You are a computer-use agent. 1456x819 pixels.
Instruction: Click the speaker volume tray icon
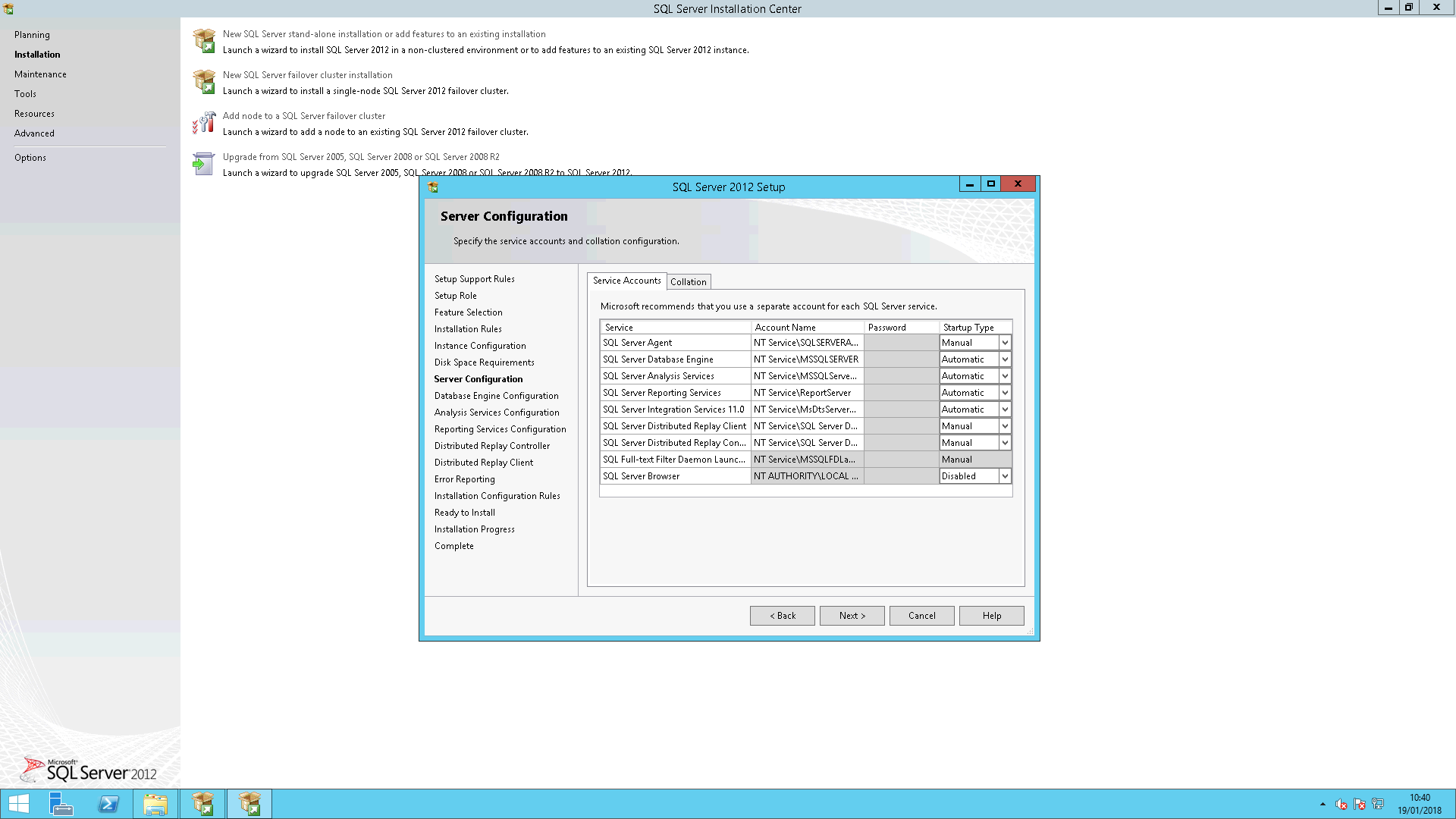click(x=1341, y=804)
